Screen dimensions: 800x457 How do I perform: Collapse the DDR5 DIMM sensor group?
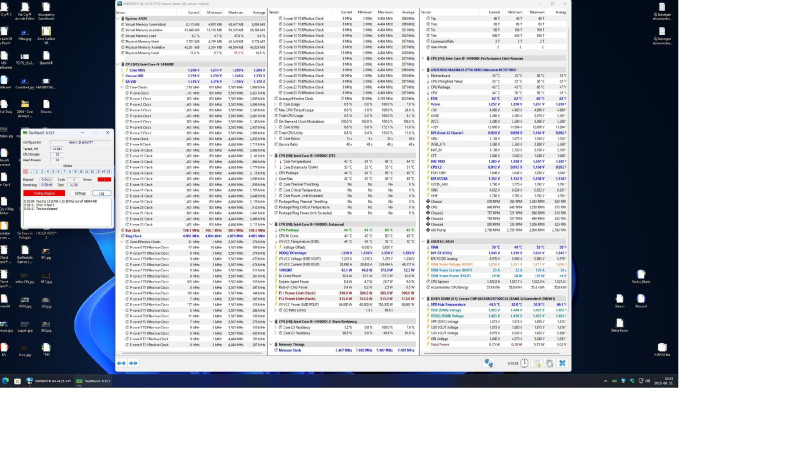(x=423, y=299)
